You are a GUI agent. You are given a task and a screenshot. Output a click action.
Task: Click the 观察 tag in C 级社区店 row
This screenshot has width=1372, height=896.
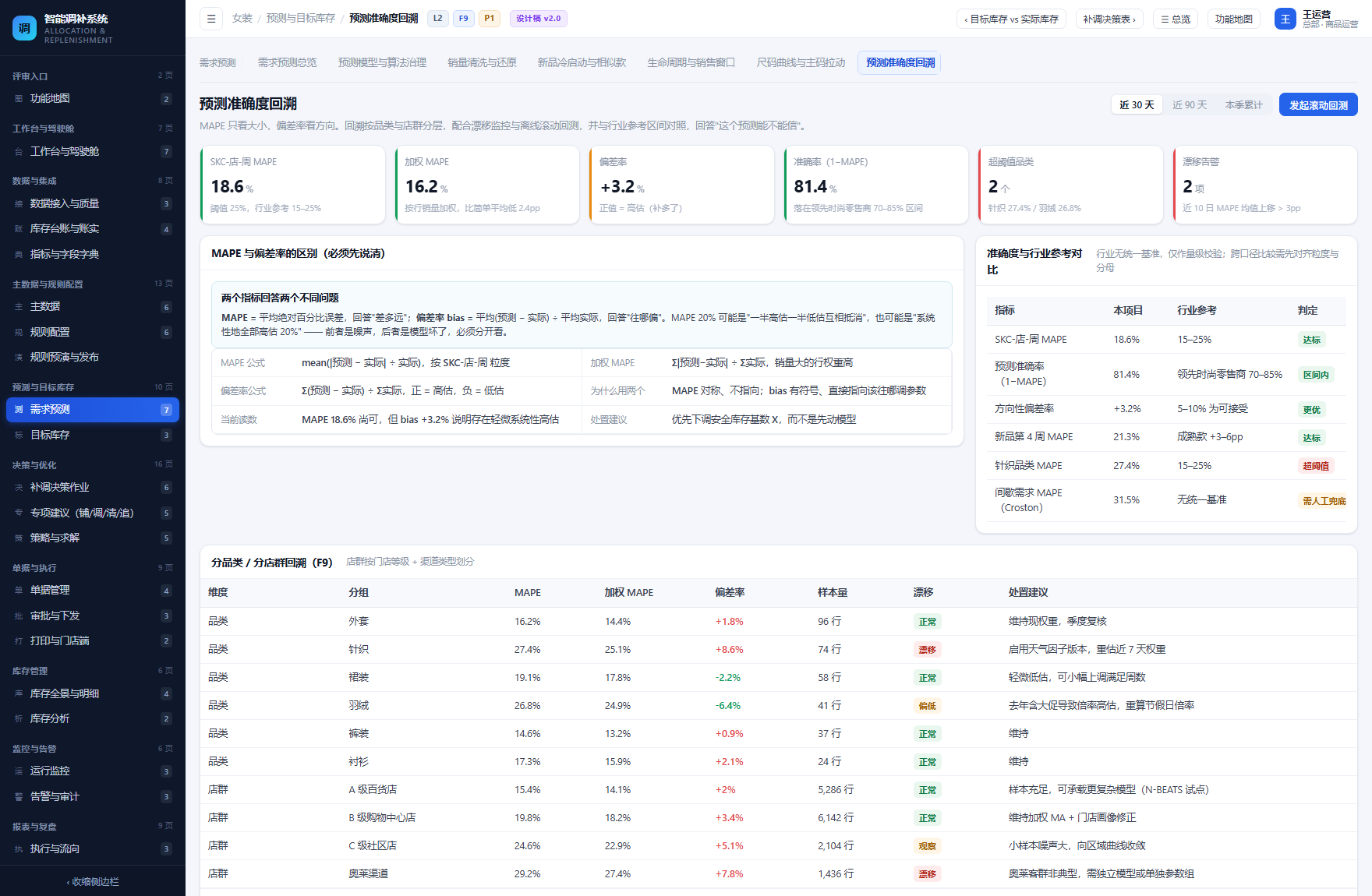927,846
